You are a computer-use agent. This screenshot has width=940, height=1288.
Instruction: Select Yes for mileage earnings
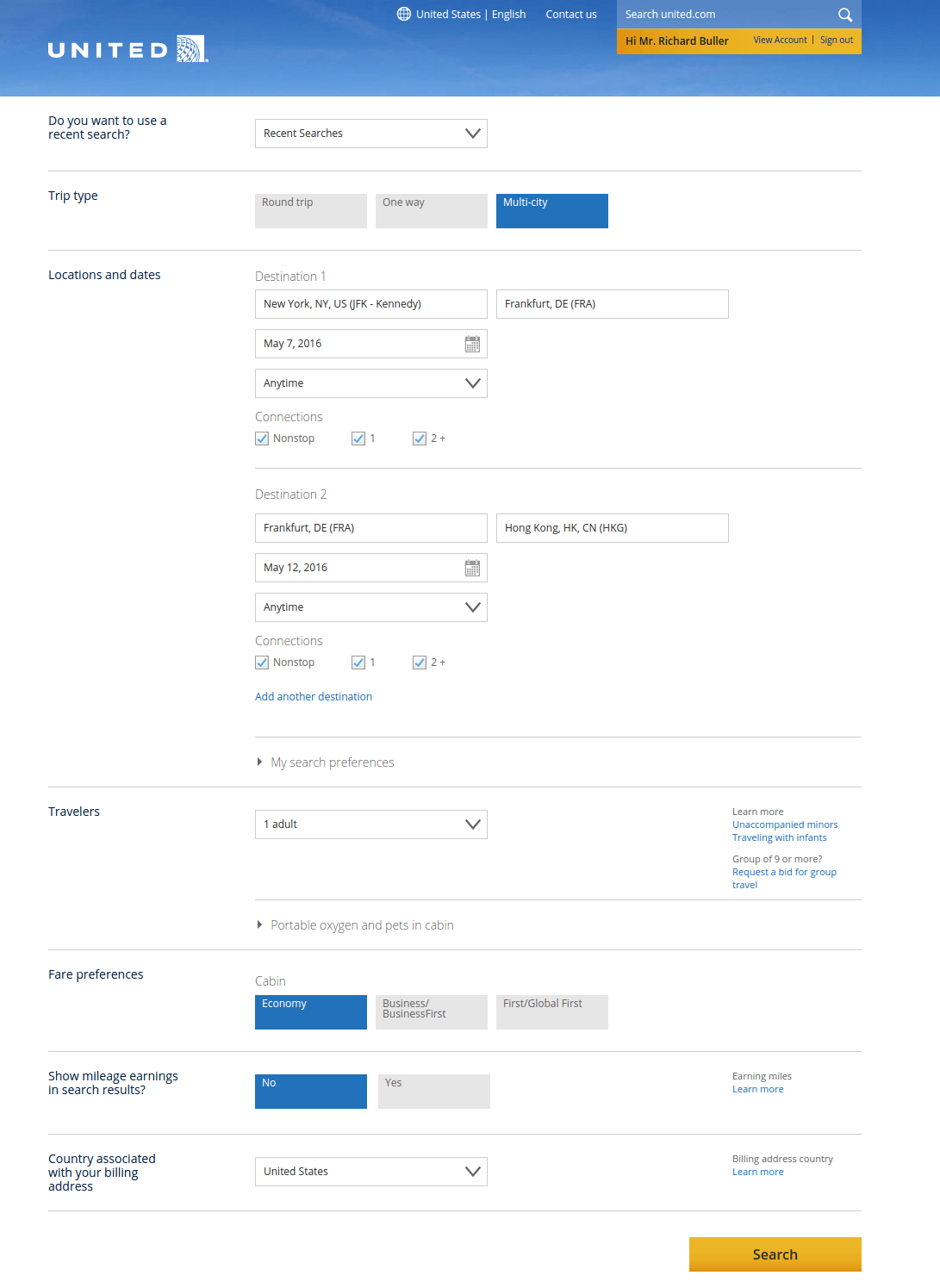click(434, 1092)
